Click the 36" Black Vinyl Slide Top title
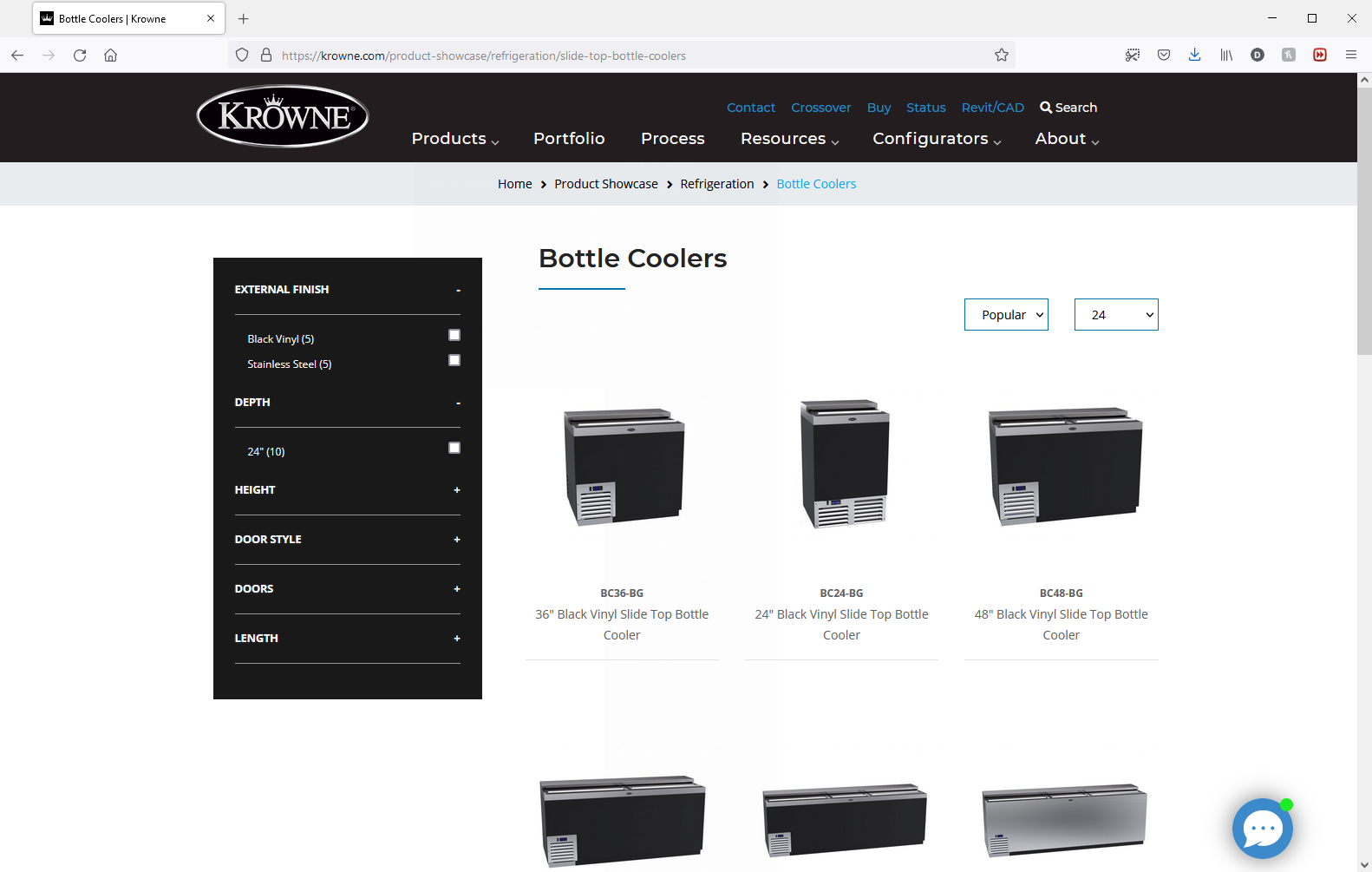Image resolution: width=1372 pixels, height=872 pixels. (622, 625)
